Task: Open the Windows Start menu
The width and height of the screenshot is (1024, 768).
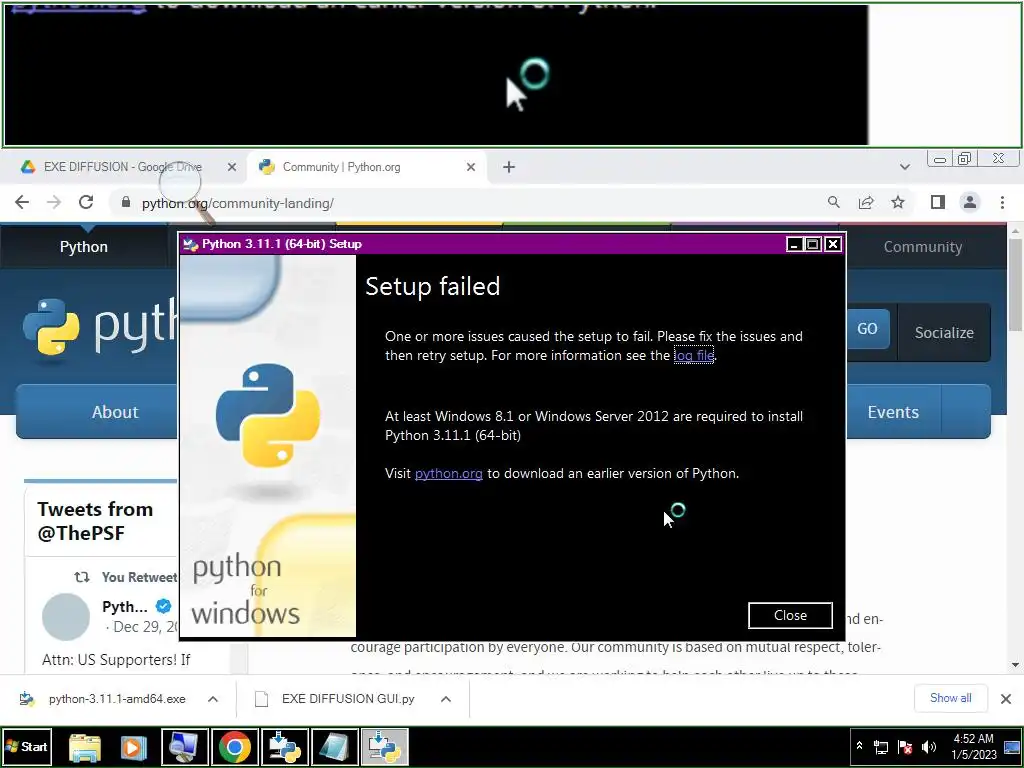Action: click(x=26, y=746)
